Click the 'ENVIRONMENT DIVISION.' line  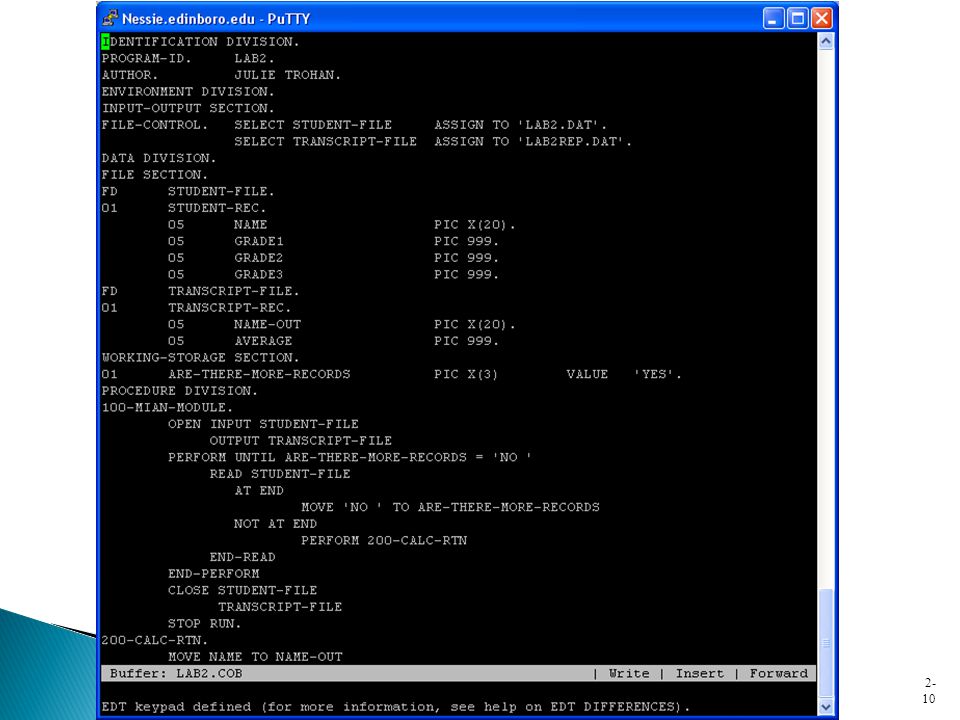(x=188, y=91)
